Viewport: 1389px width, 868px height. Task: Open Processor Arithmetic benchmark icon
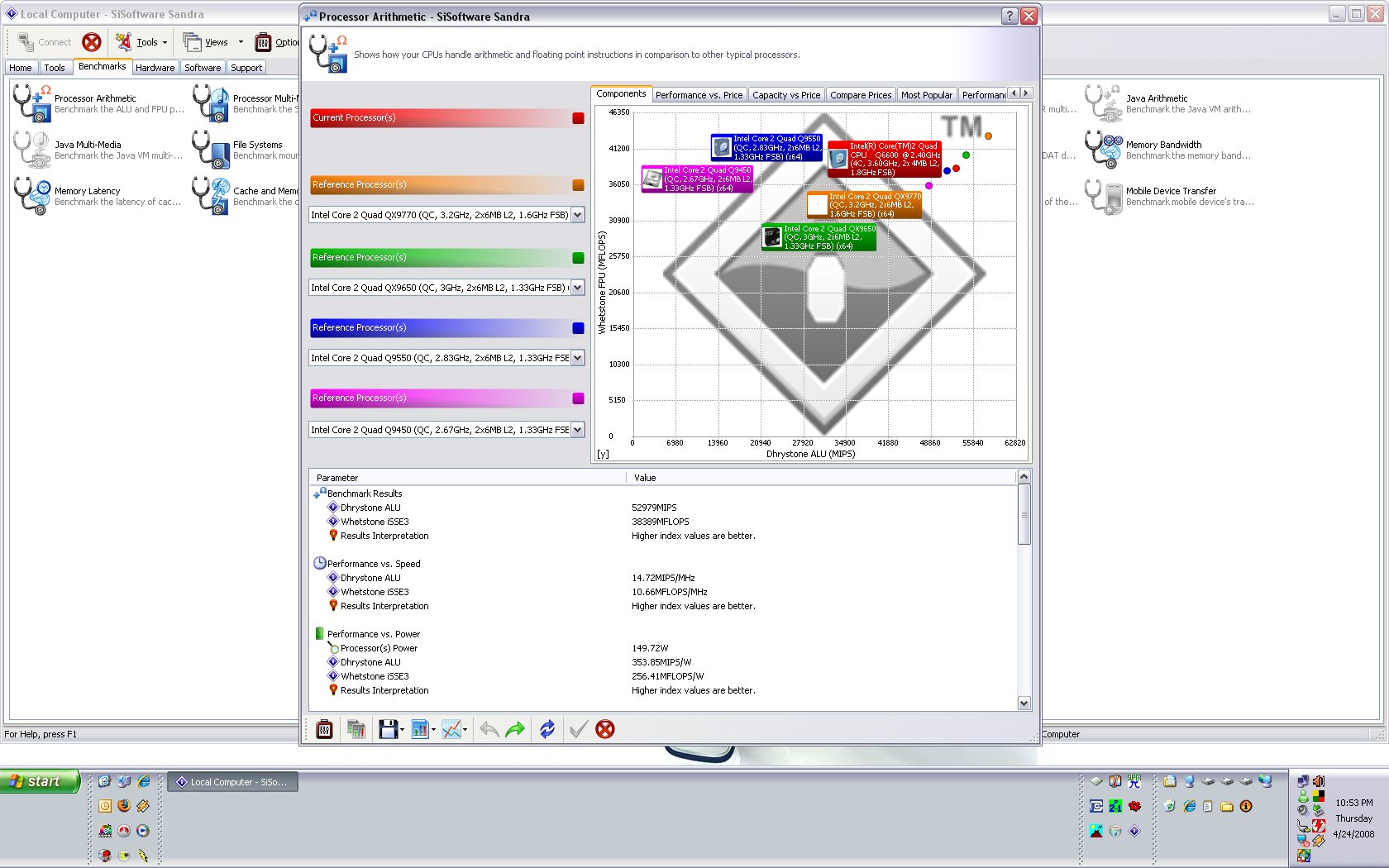click(33, 103)
